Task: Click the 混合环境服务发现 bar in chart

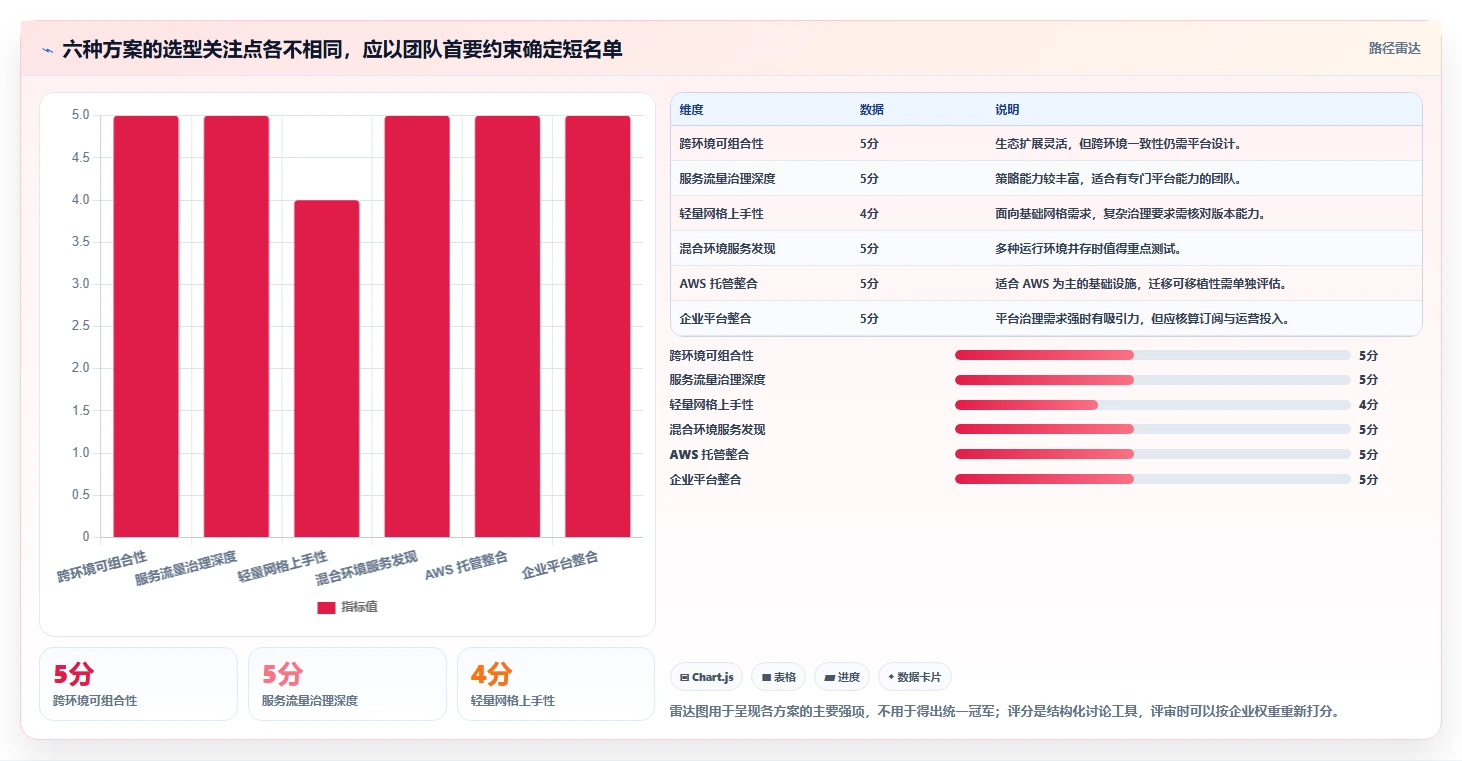Action: point(417,326)
